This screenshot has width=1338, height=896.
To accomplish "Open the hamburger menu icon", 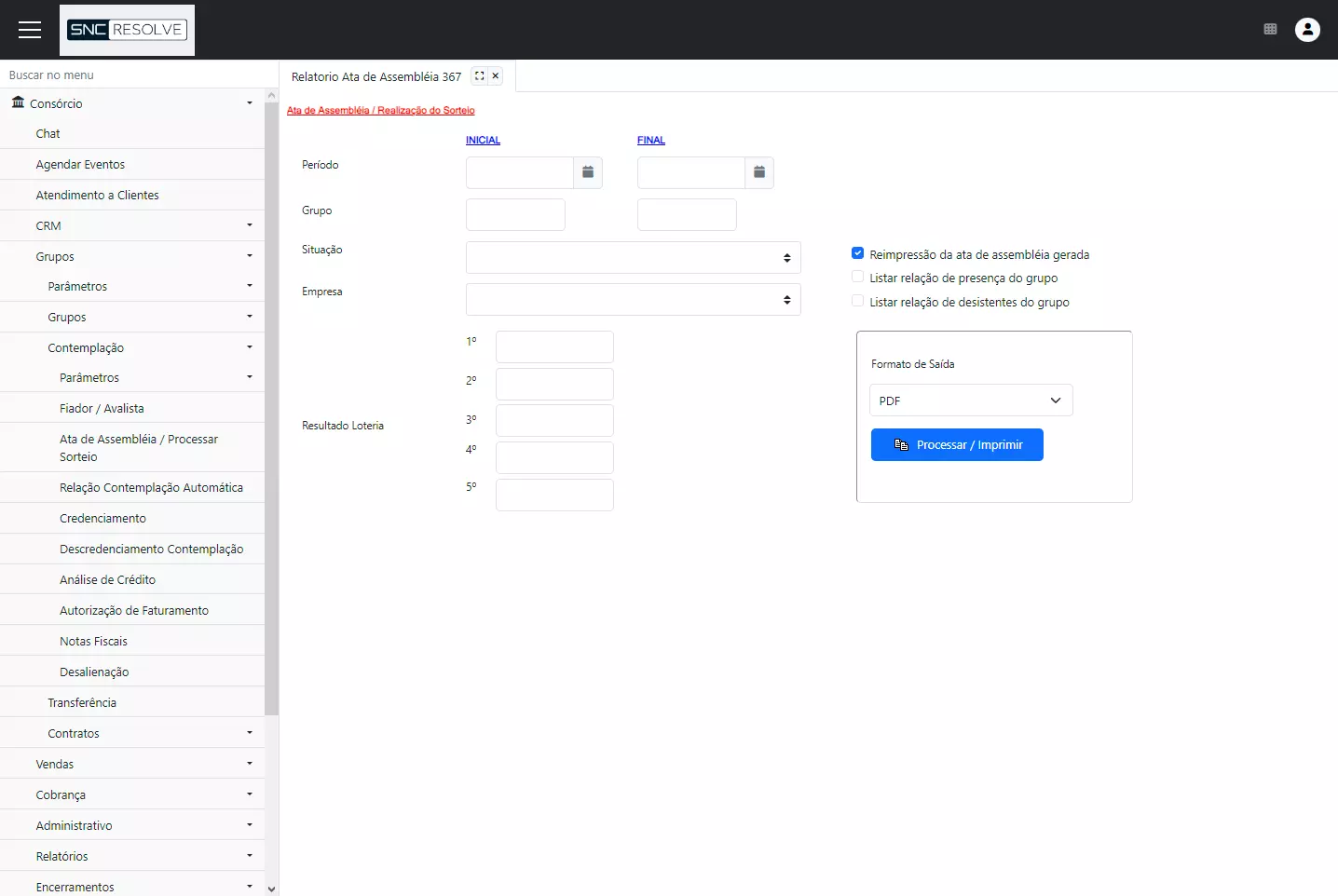I will tap(30, 30).
